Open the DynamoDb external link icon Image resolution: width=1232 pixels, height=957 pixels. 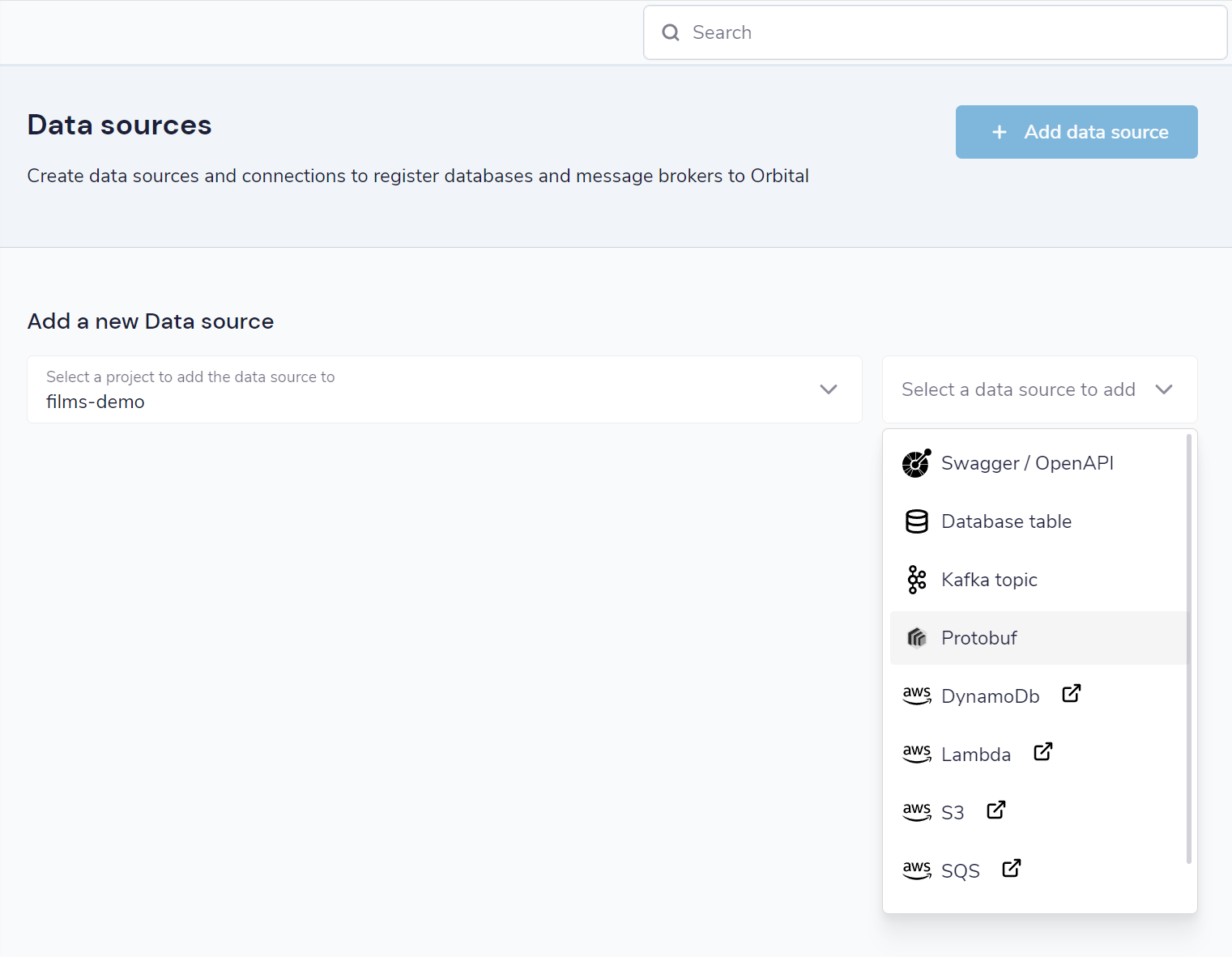[1071, 694]
